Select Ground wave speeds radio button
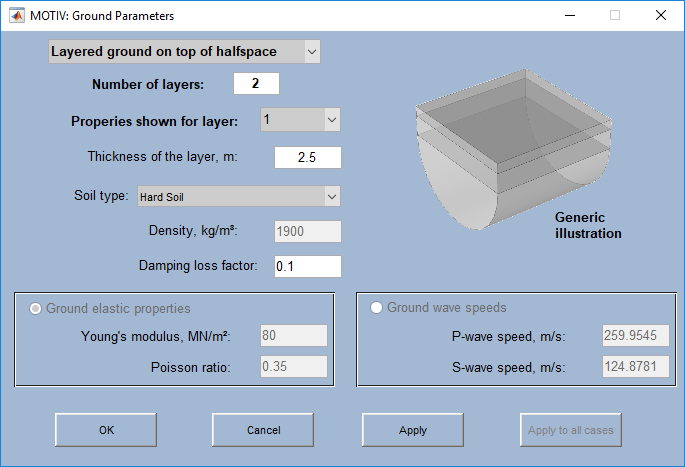Viewport: 685px width, 467px height. tap(377, 308)
